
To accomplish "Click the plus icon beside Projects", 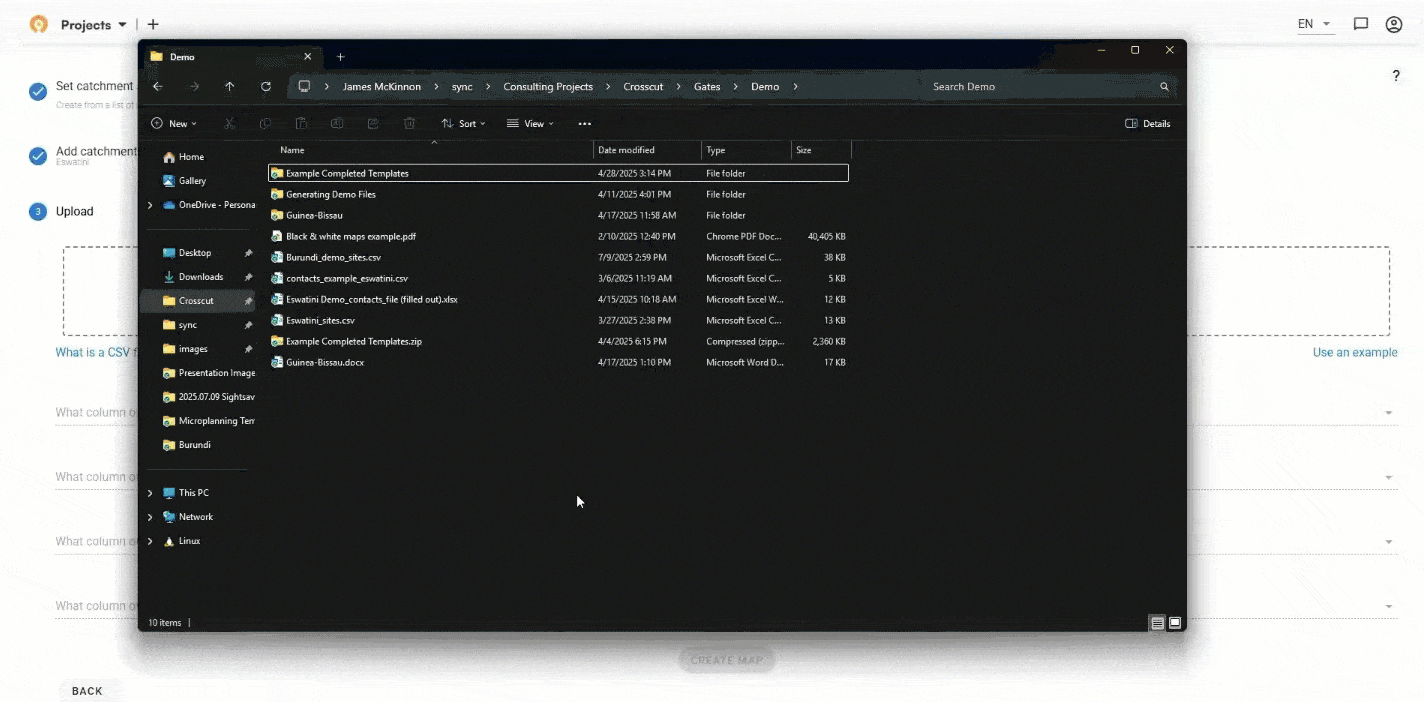I will (x=153, y=24).
